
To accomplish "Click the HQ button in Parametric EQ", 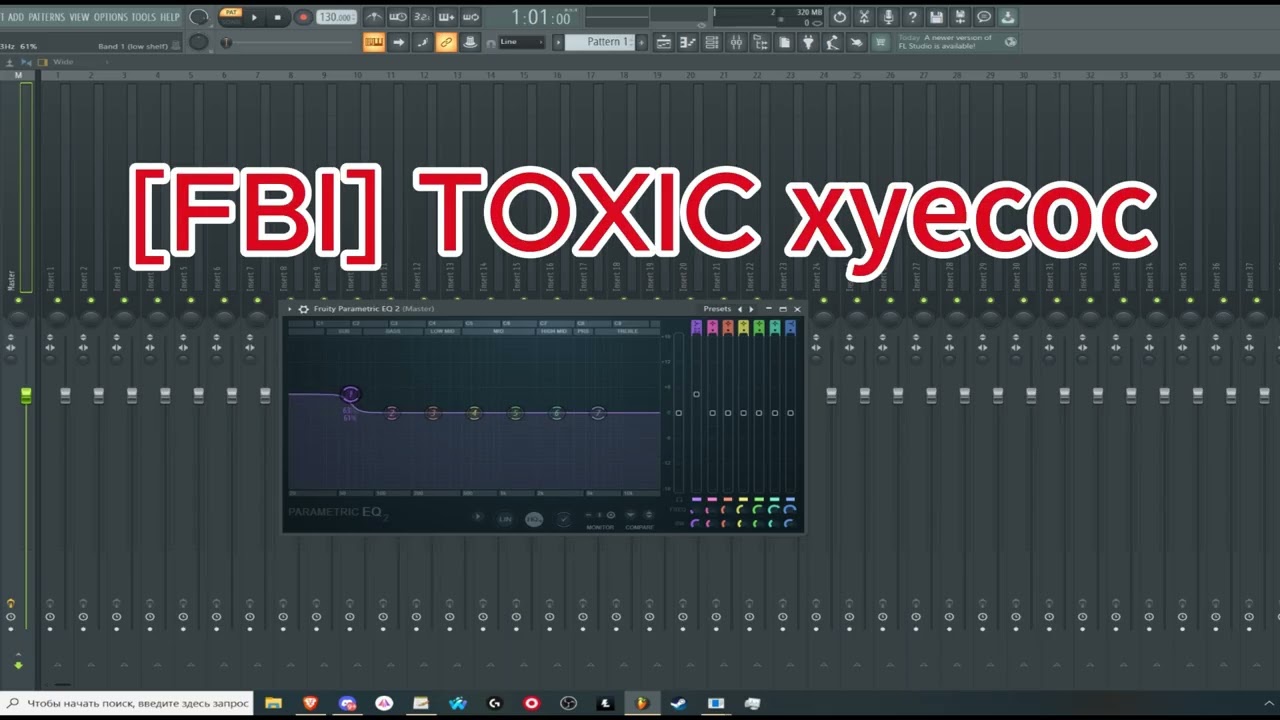I will [x=534, y=519].
